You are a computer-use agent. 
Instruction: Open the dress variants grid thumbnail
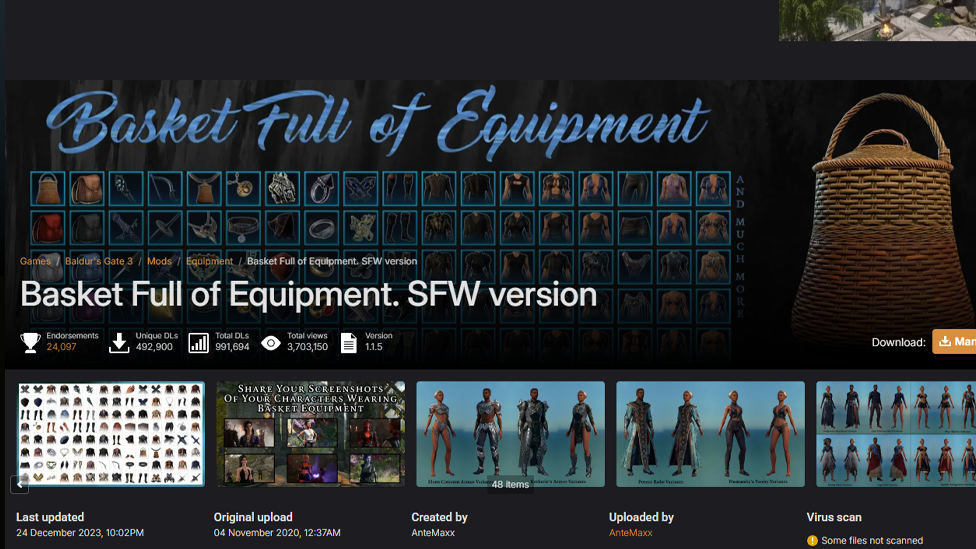(896, 434)
